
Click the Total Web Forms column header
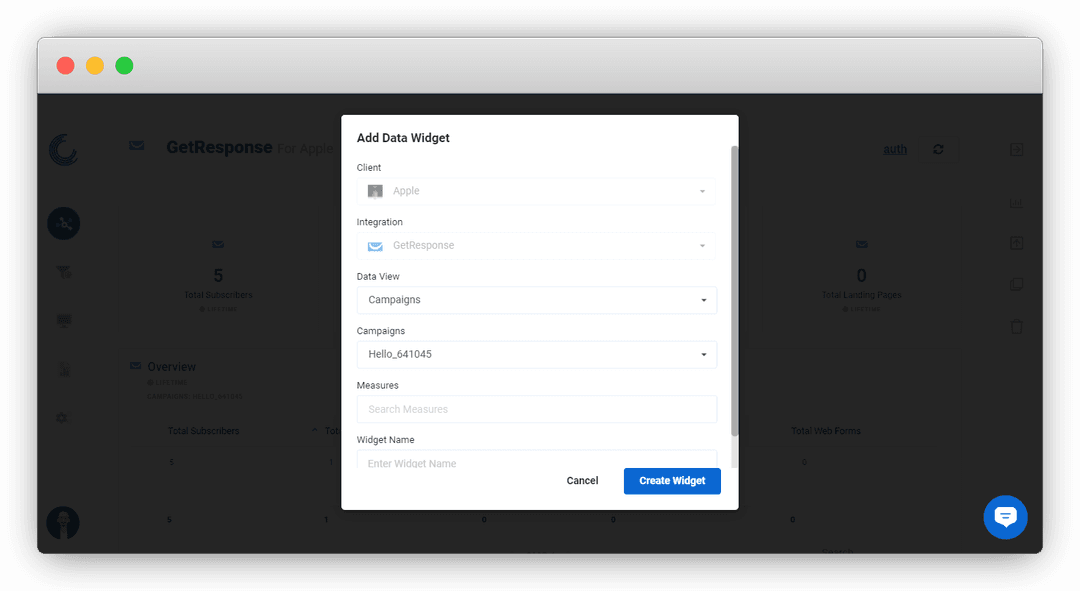tap(825, 431)
